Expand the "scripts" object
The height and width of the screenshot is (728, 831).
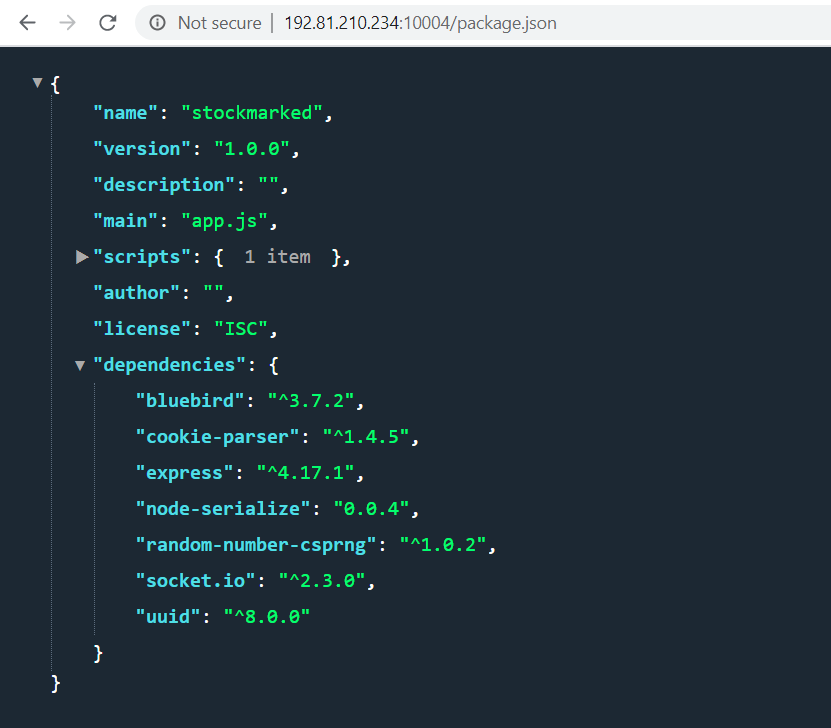[x=82, y=257]
